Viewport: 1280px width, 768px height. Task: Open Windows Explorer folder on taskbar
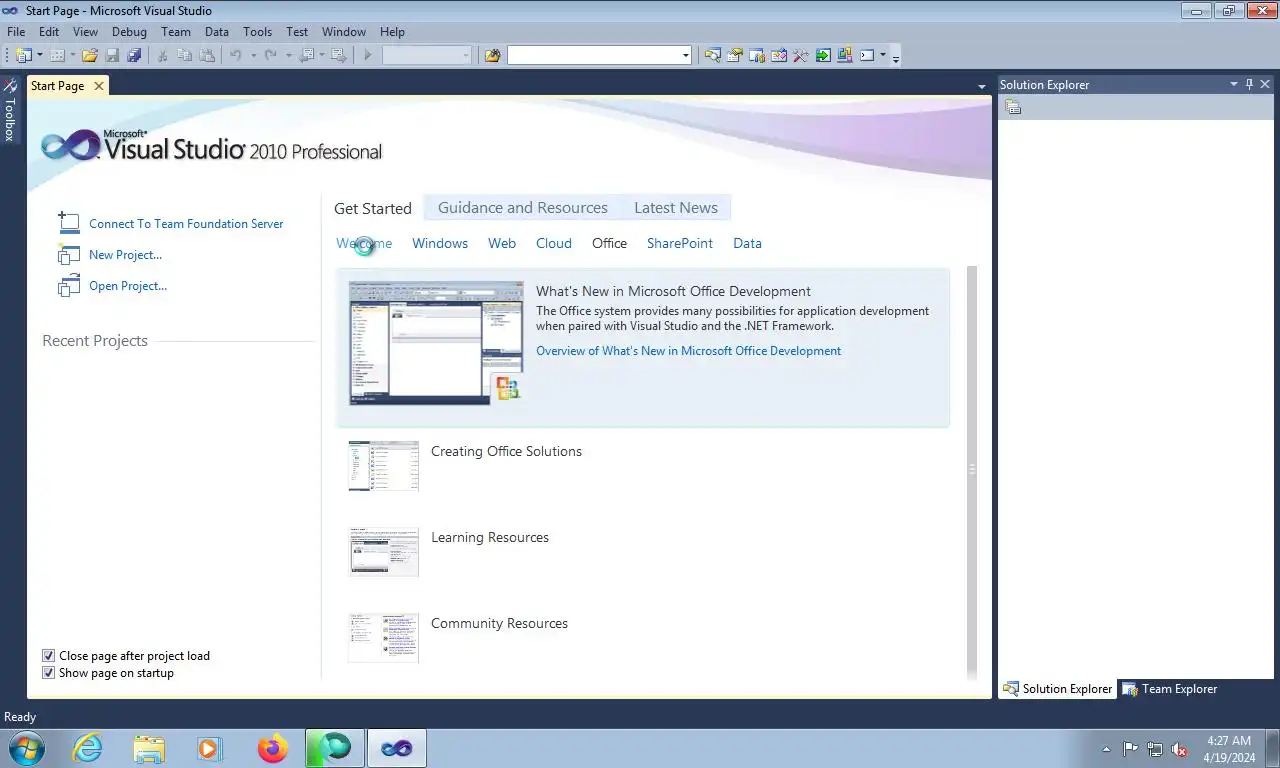[x=149, y=748]
